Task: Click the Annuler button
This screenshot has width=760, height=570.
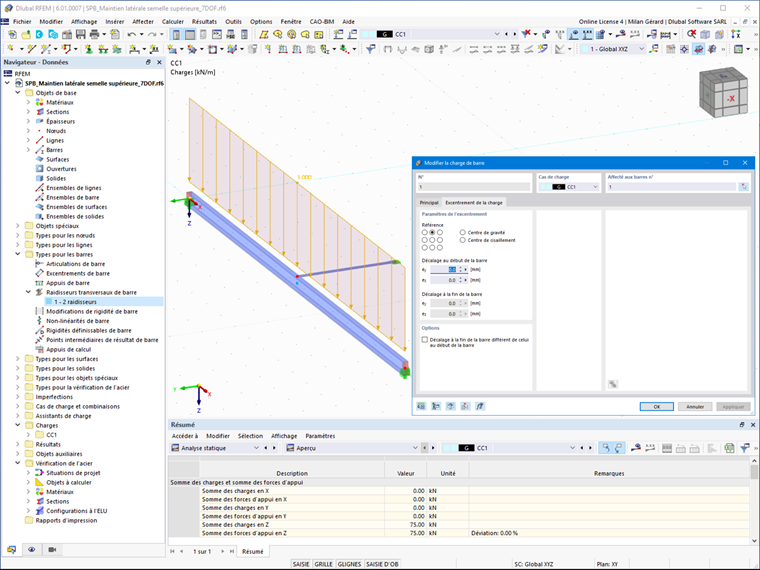Action: (695, 407)
